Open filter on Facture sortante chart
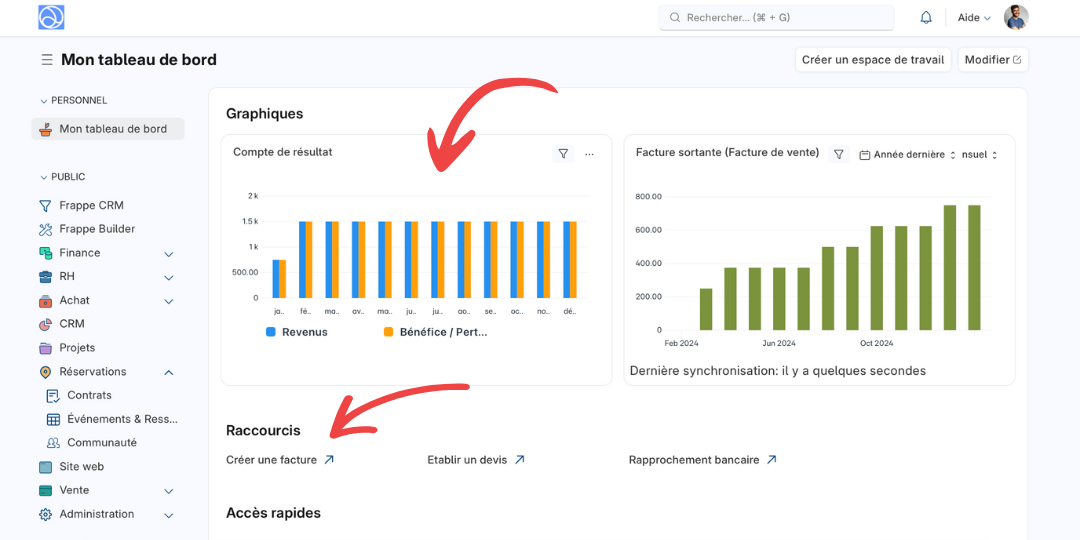Screen dimensions: 1080x540 coord(838,154)
